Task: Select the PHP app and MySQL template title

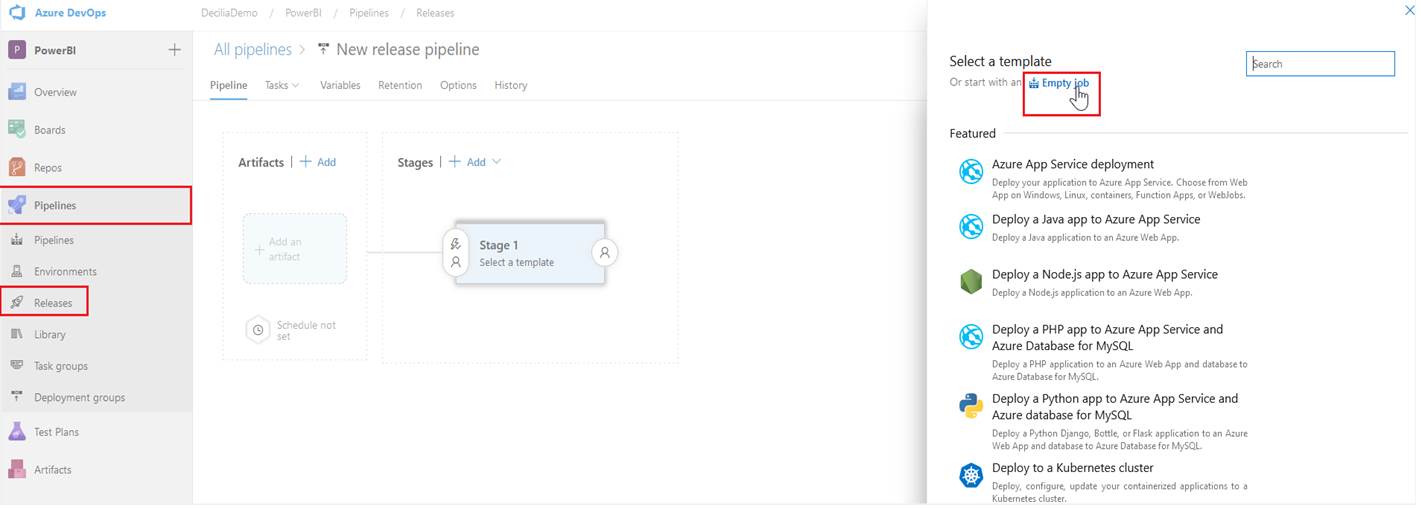Action: click(x=1107, y=337)
